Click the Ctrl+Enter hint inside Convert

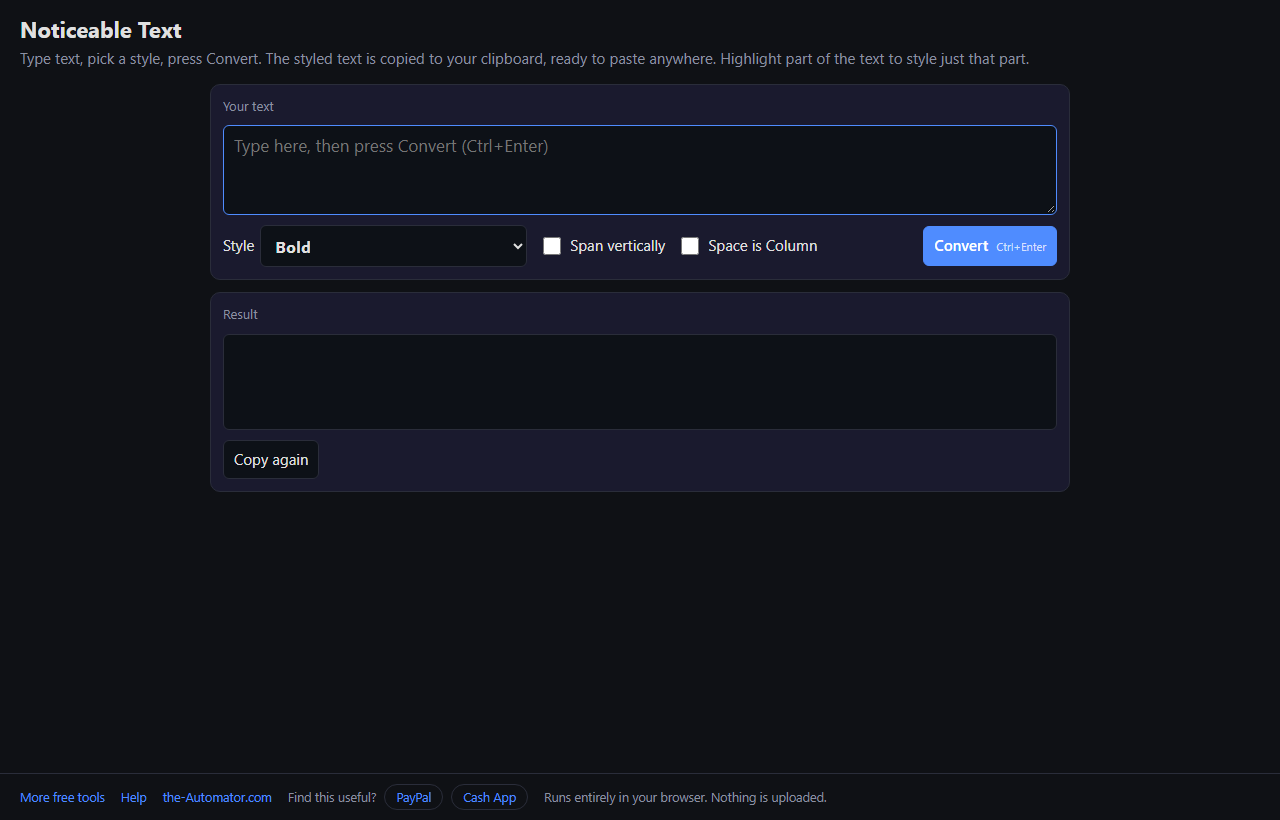(x=1021, y=247)
